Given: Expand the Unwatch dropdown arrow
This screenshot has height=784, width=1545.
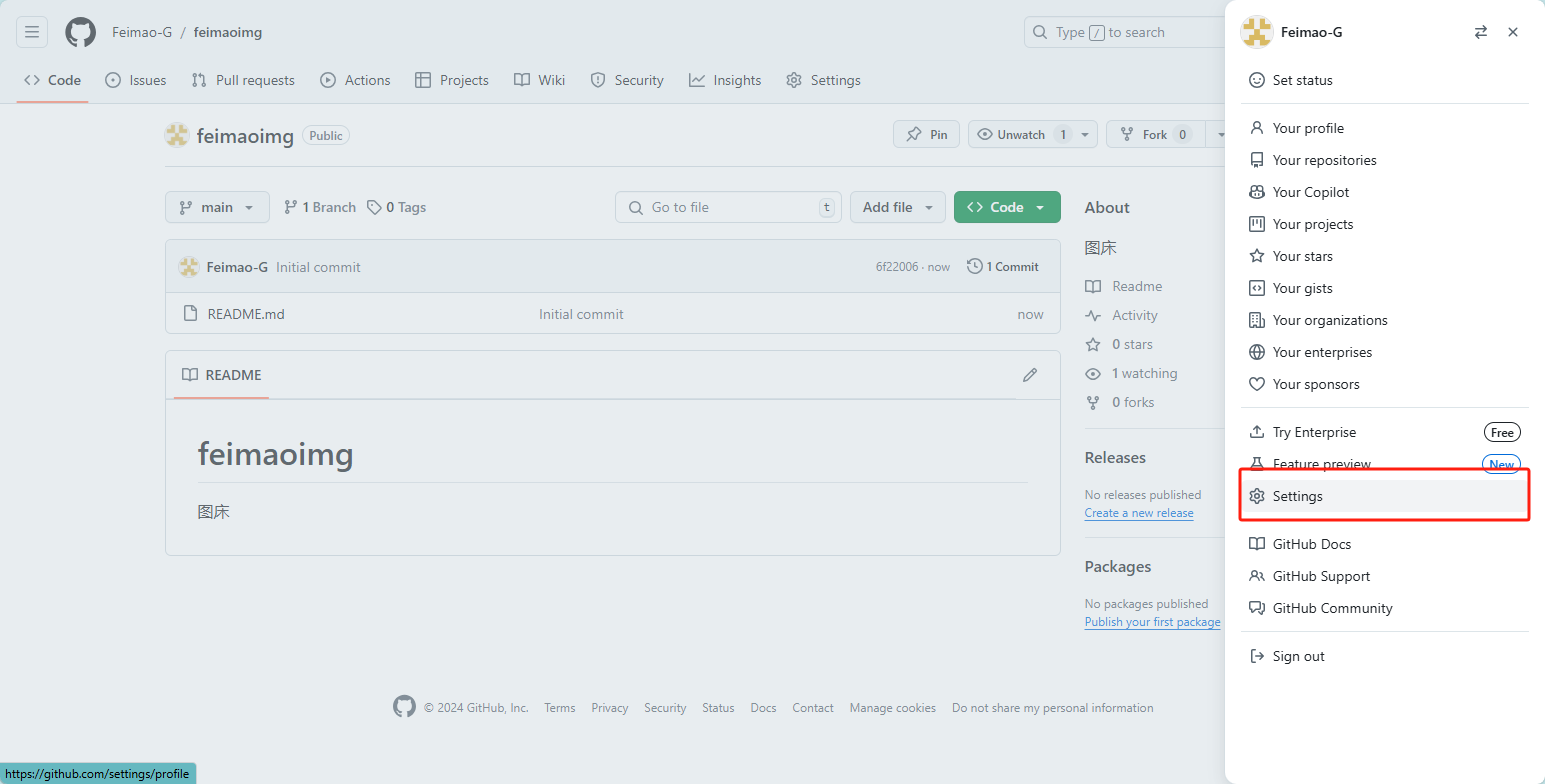Looking at the screenshot, I should point(1087,134).
